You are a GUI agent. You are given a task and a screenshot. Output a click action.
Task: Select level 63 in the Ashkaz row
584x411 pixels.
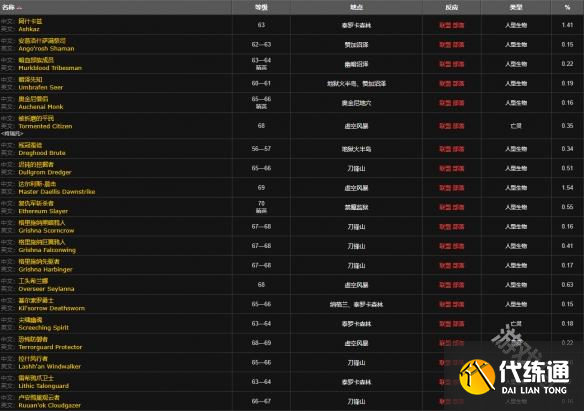(261, 25)
